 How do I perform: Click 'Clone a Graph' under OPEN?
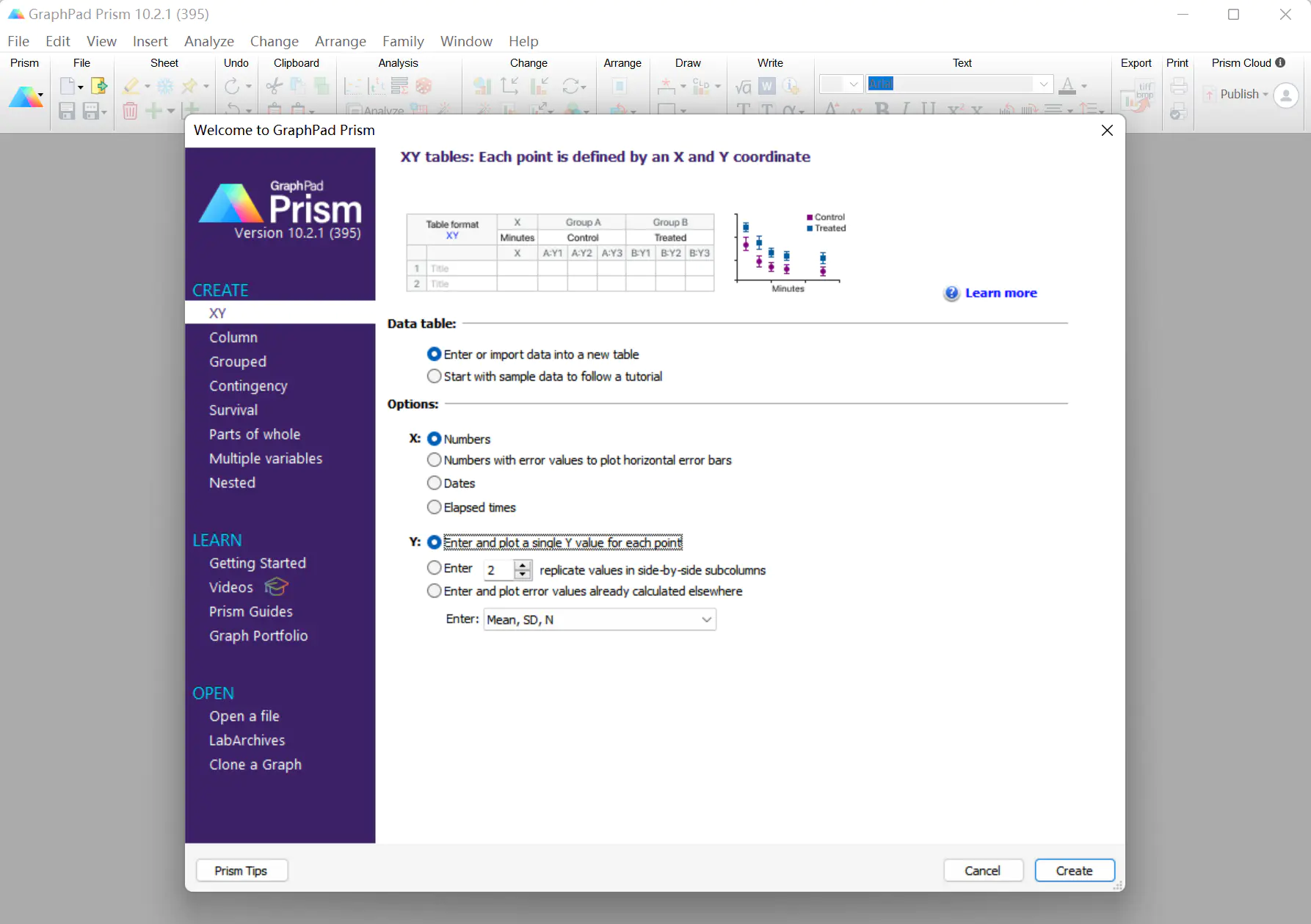(x=255, y=765)
